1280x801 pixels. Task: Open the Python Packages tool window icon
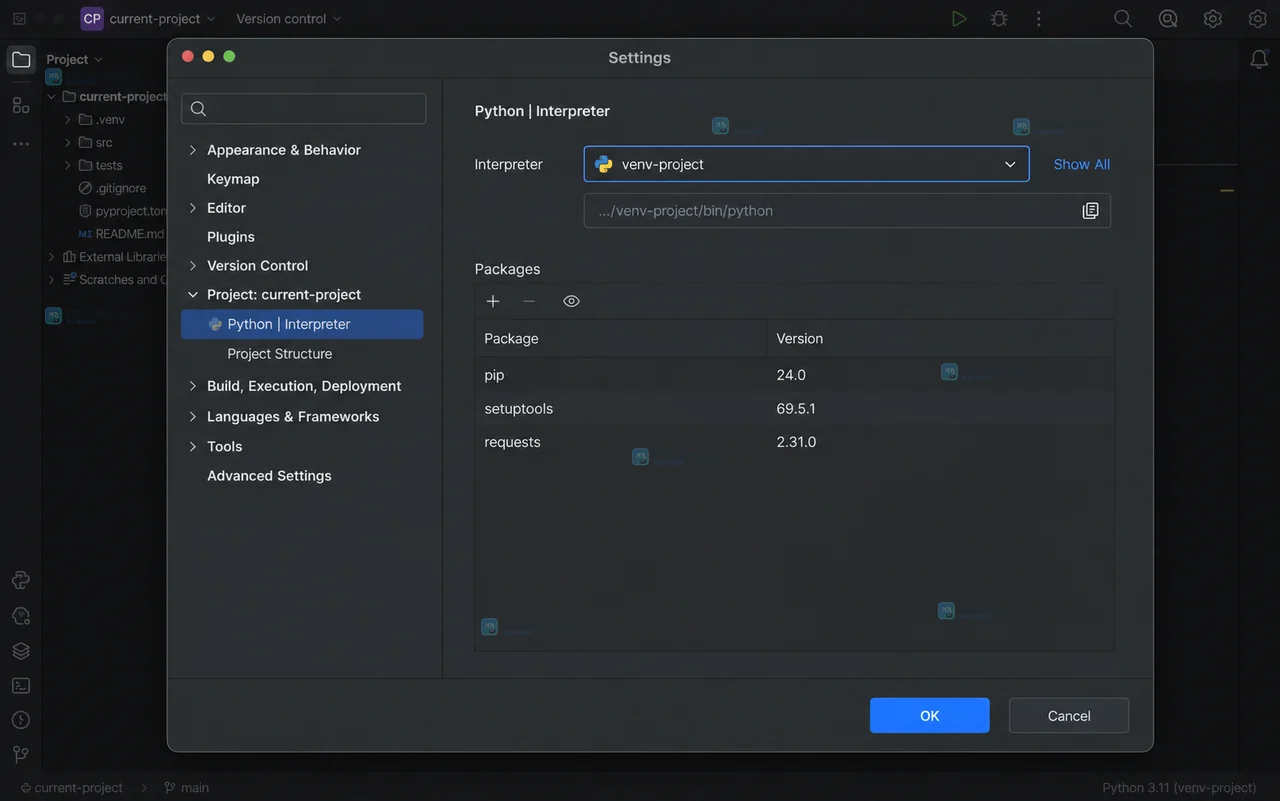coord(21,615)
